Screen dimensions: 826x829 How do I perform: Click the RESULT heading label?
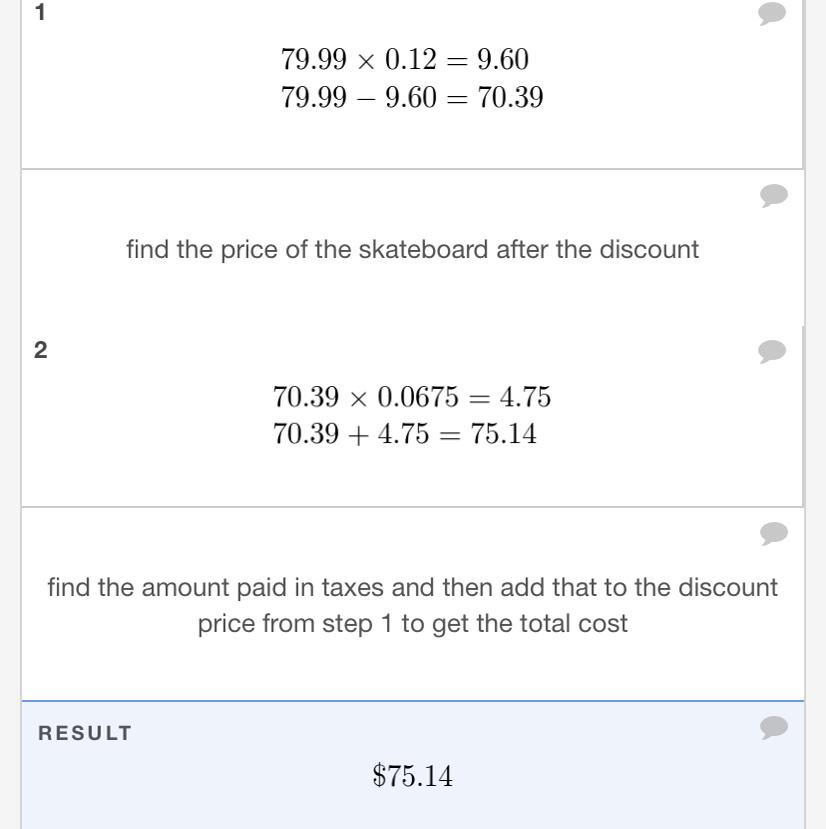click(85, 733)
